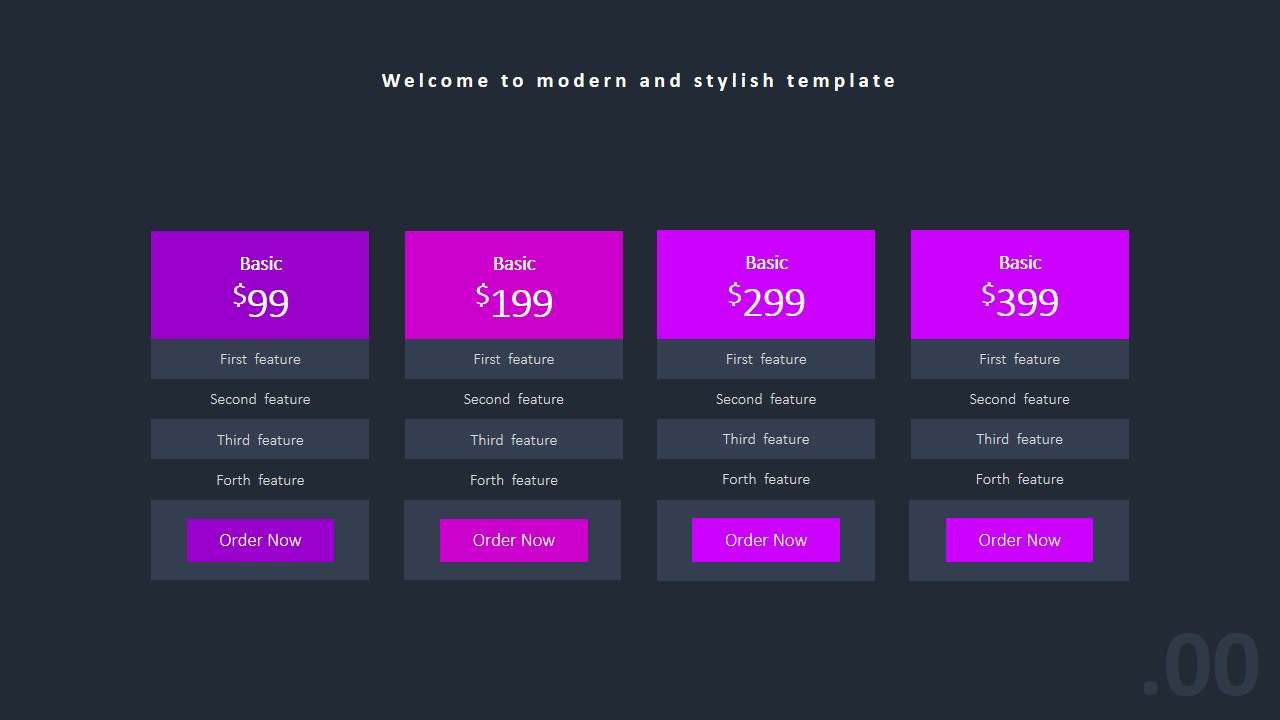Click Second feature in the $199 column
Screen dimensions: 1280x720
coord(514,399)
